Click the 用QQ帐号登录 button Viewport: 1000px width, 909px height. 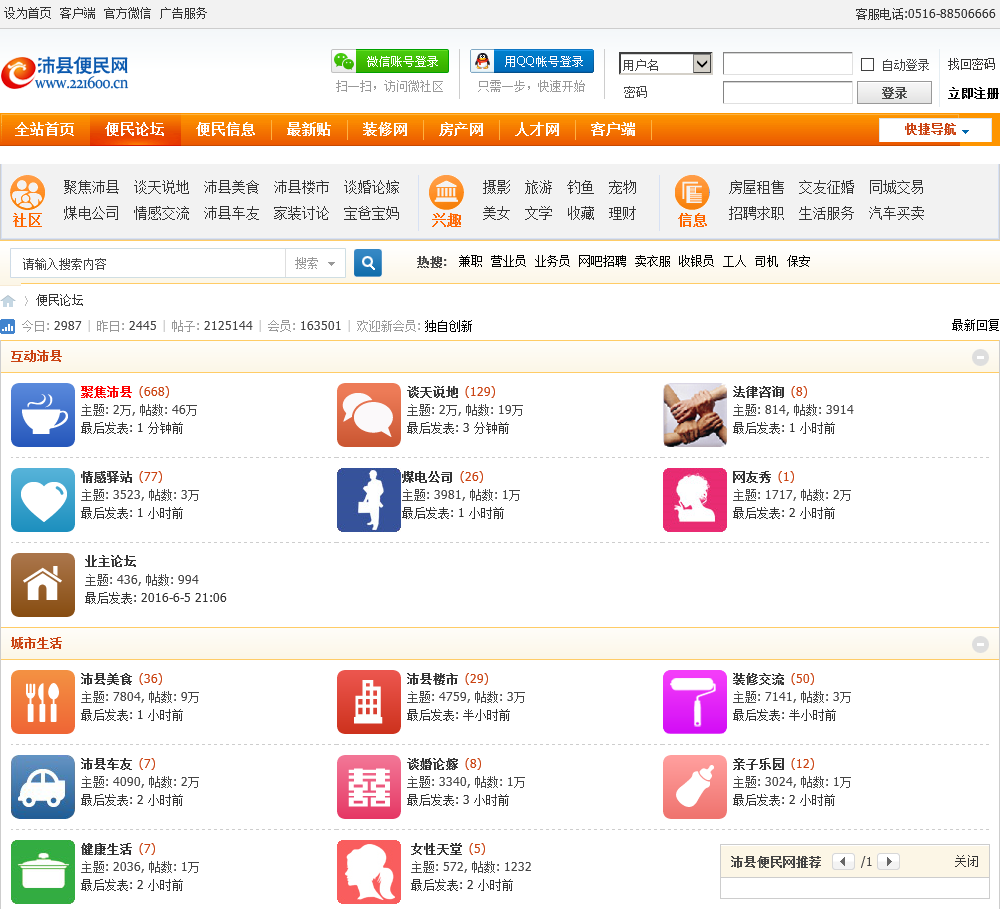[532, 61]
